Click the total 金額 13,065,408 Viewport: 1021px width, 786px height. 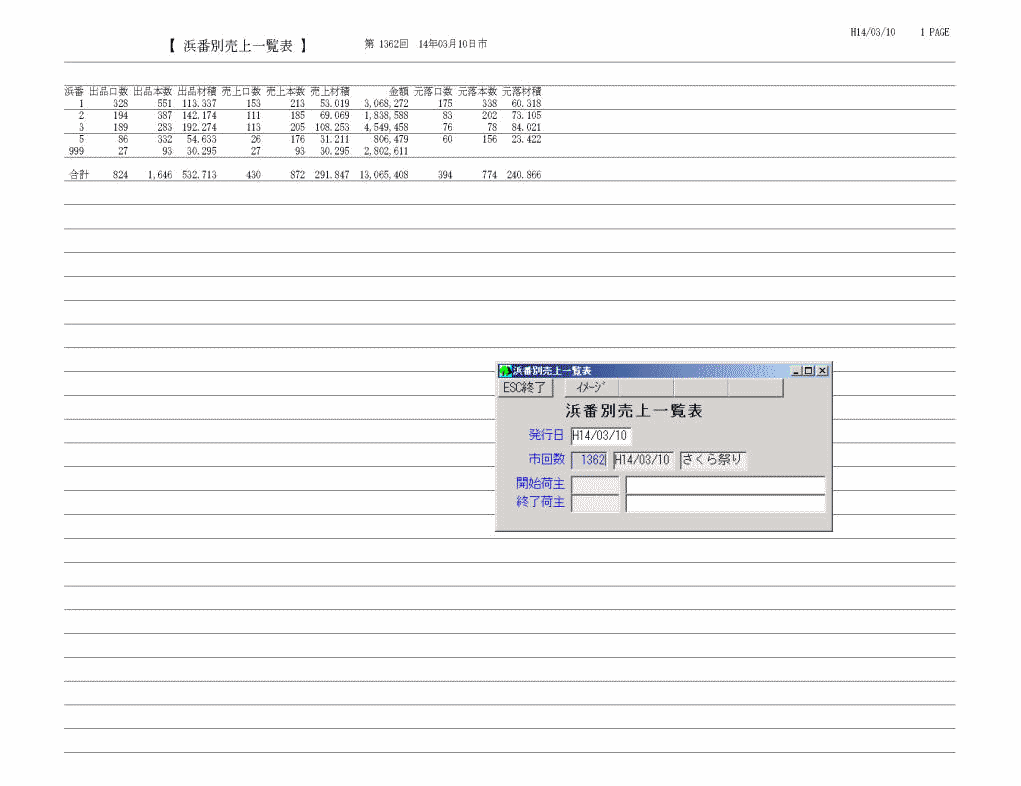click(x=384, y=175)
